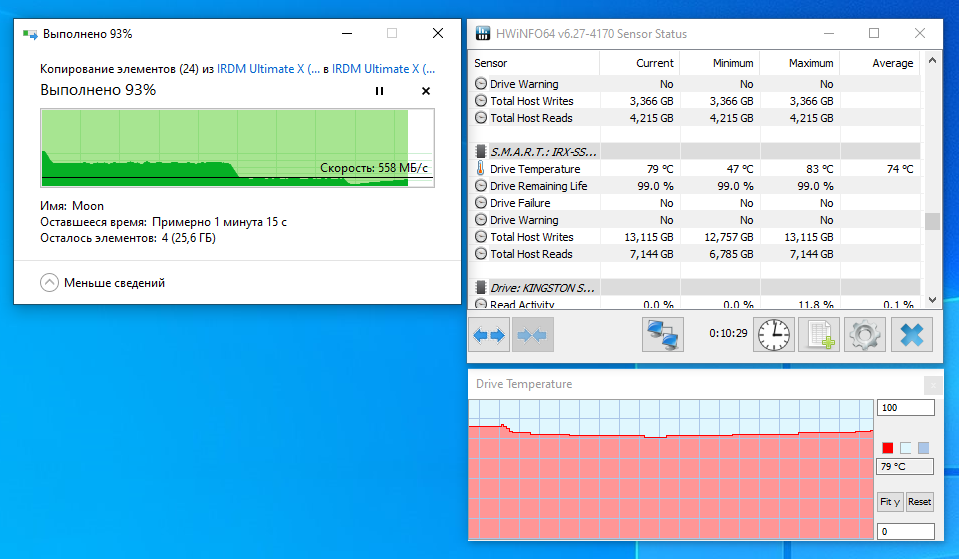Collapse details with Меньше сведений chevron

point(50,283)
